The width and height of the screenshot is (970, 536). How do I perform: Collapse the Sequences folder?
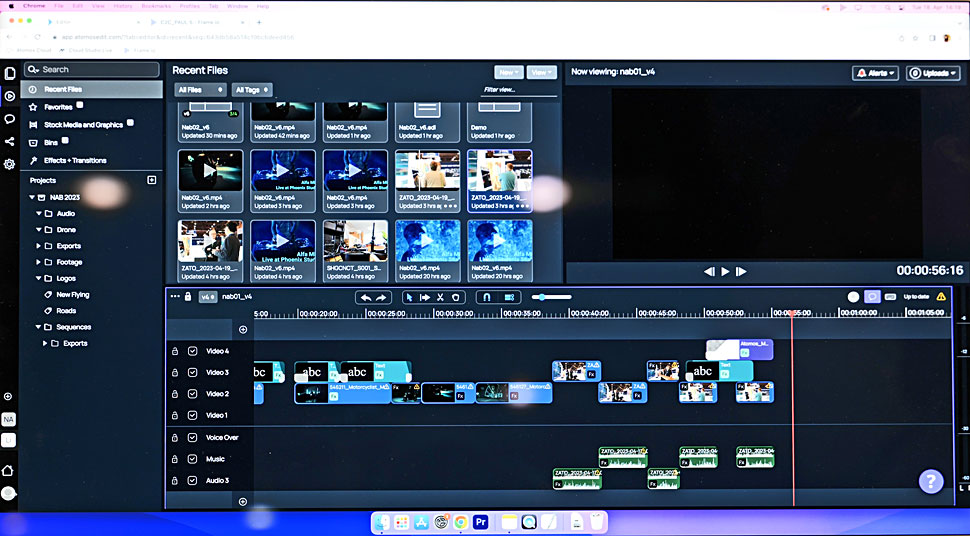click(x=38, y=327)
